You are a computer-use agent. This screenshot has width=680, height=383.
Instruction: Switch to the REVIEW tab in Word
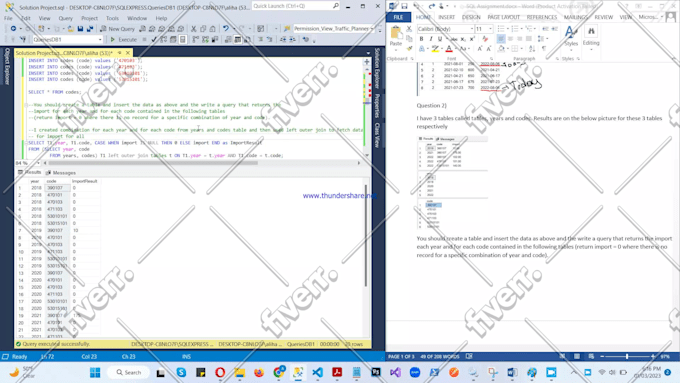pos(603,17)
